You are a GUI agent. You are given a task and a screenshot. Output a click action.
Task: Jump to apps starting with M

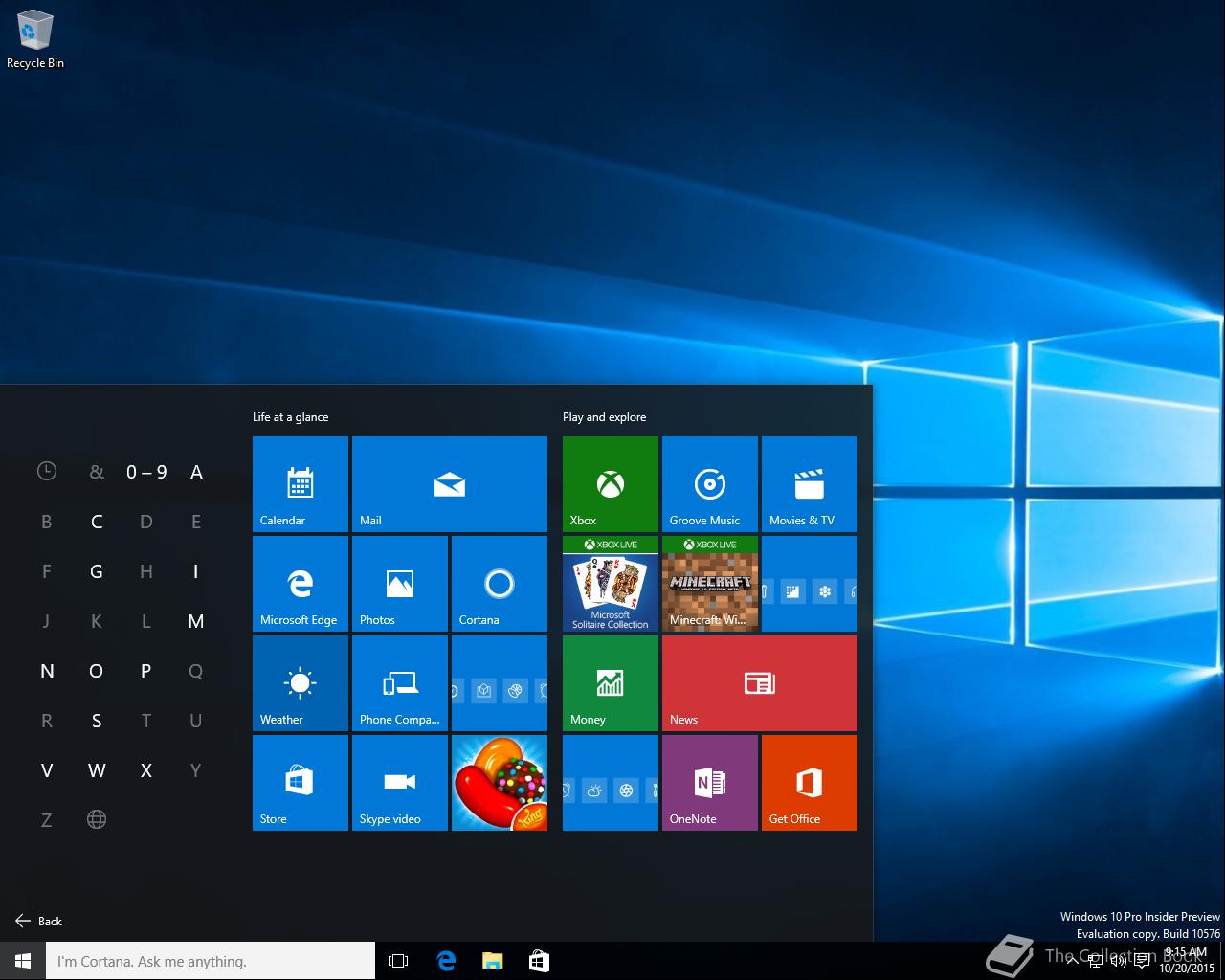click(x=196, y=621)
